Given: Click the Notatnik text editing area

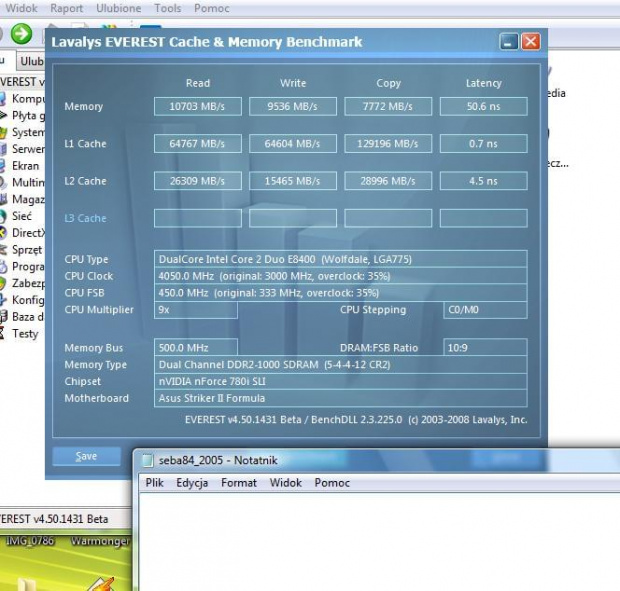Looking at the screenshot, I should point(380,542).
